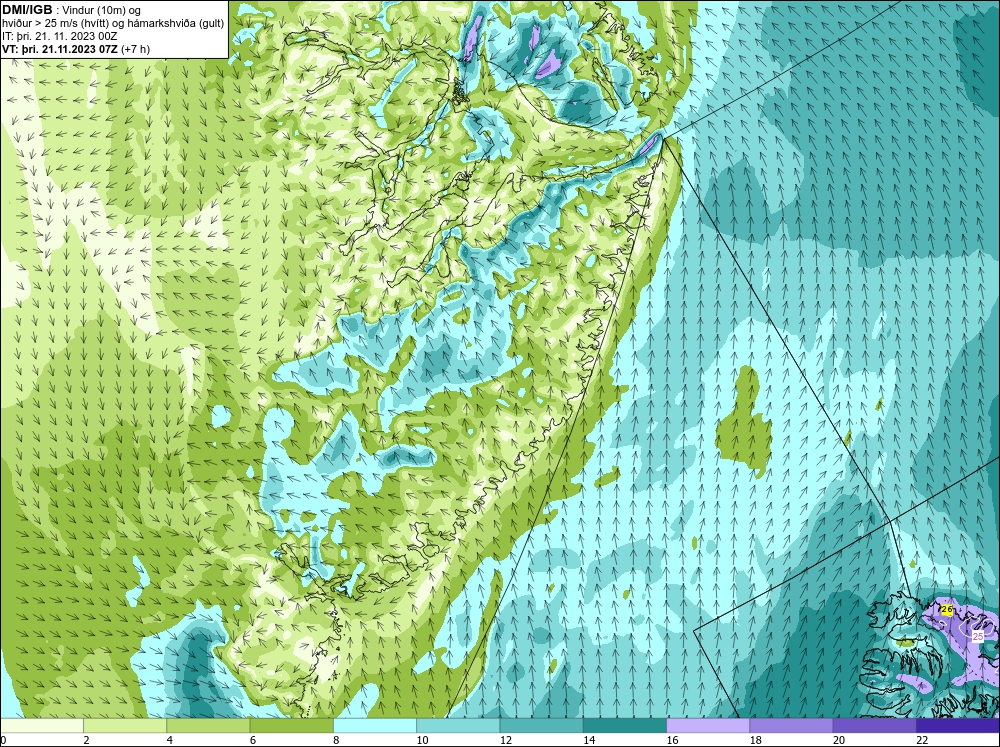Click the legend scale number '12'
1000x747 pixels.
click(506, 740)
